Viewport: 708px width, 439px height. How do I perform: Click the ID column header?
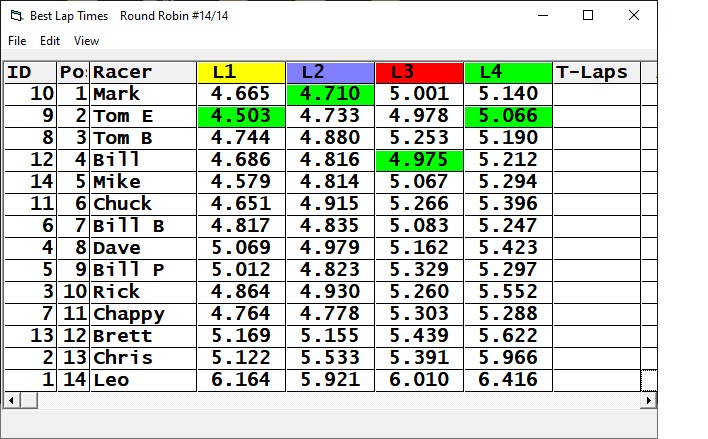[30, 72]
